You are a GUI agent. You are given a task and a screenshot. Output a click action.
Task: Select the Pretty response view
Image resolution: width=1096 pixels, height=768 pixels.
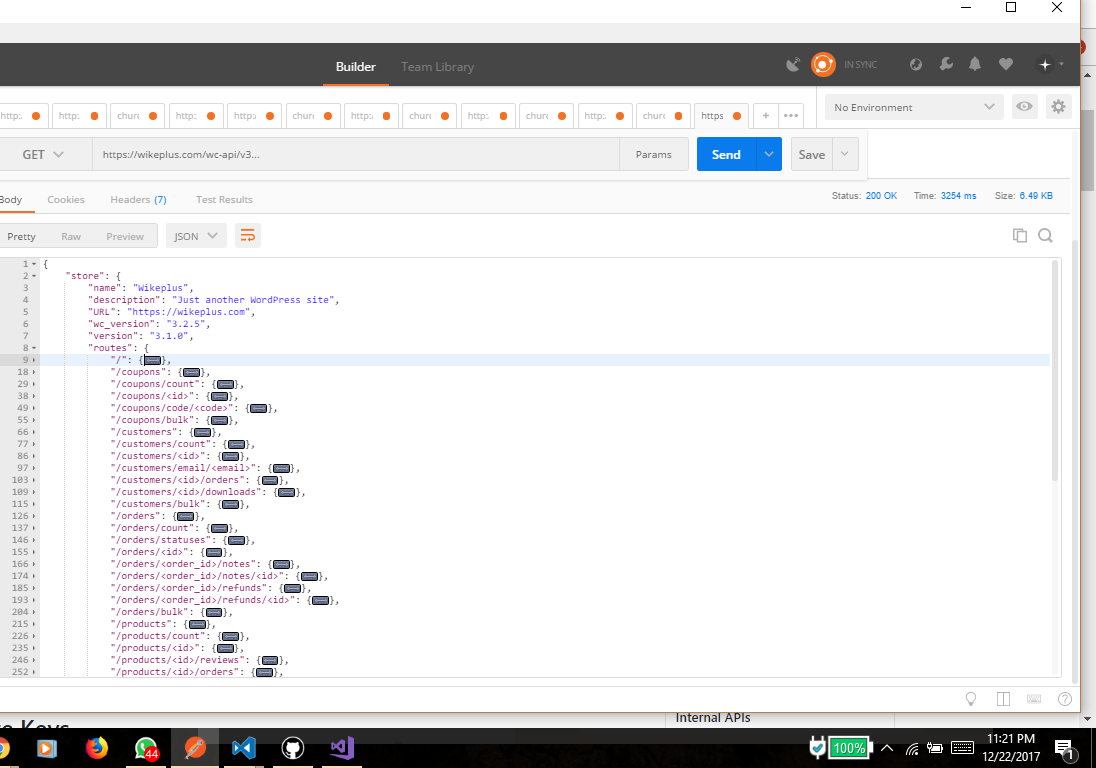tap(21, 236)
